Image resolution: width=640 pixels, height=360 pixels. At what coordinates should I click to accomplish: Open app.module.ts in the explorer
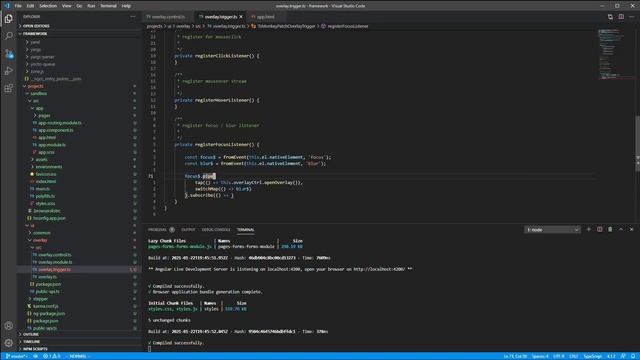[x=52, y=145]
